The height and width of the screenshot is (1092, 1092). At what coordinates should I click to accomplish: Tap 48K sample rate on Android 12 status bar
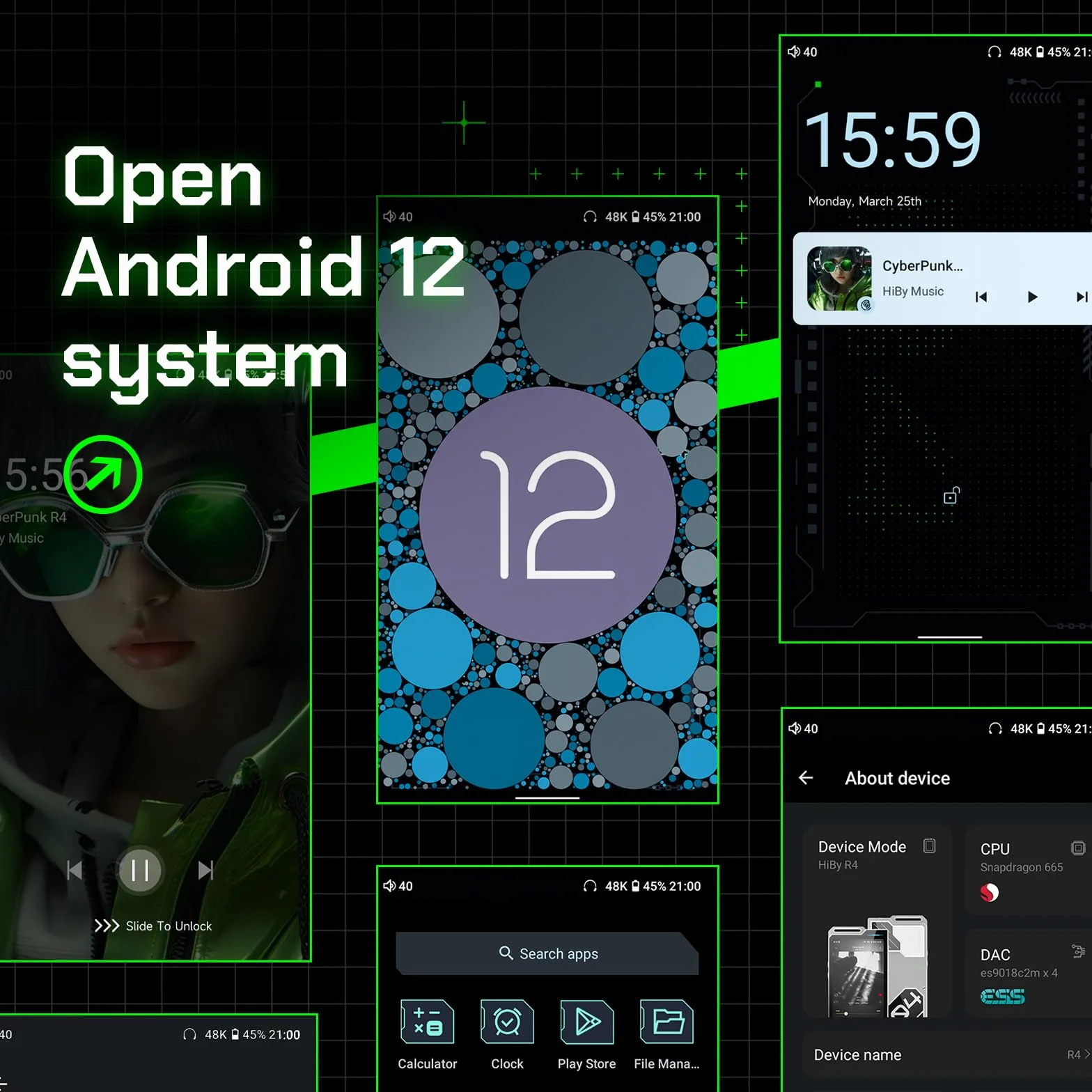tap(616, 217)
